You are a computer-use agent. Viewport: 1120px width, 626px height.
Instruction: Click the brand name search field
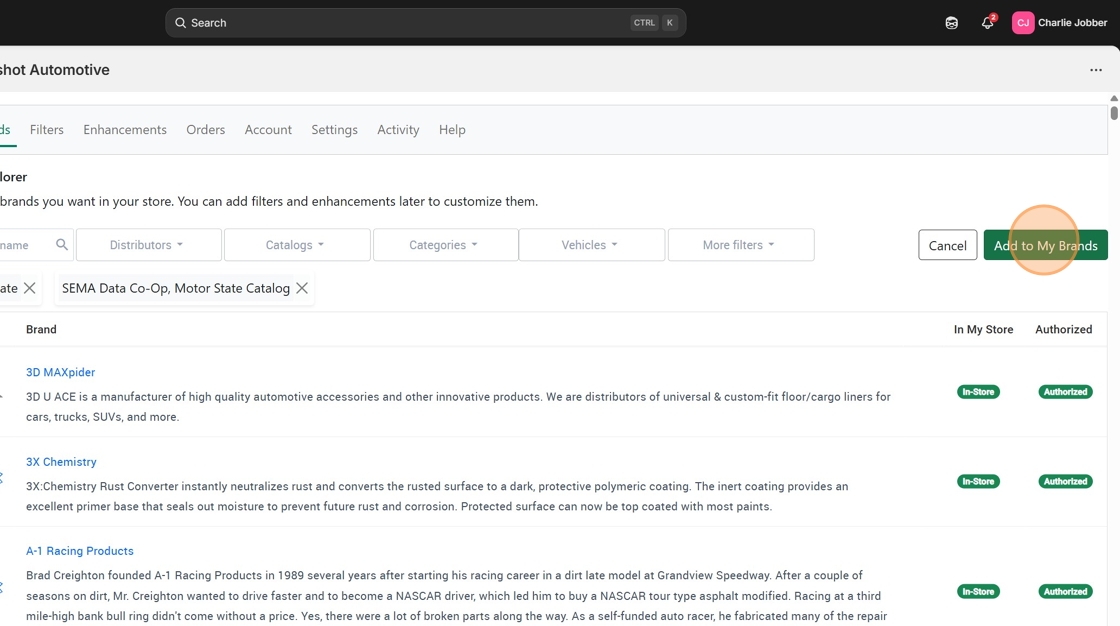[x=36, y=244]
